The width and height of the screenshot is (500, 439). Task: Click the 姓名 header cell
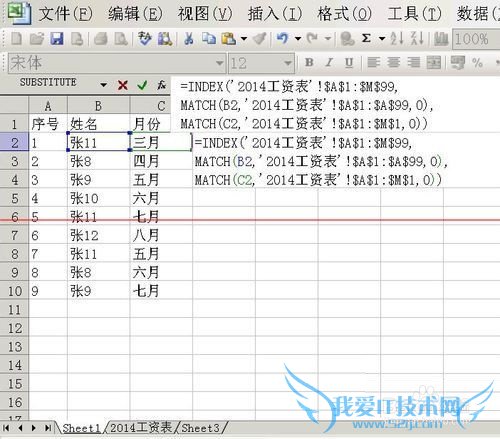click(98, 124)
